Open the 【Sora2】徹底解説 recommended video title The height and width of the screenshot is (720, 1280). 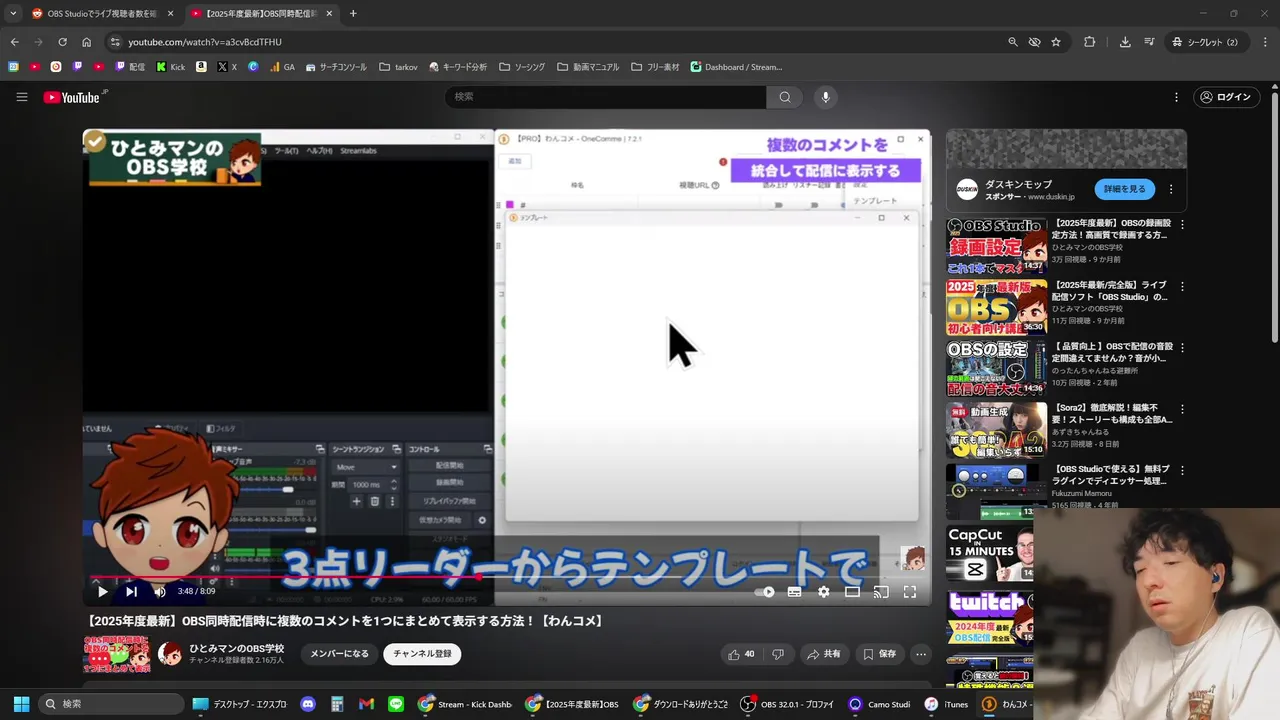click(x=1111, y=413)
